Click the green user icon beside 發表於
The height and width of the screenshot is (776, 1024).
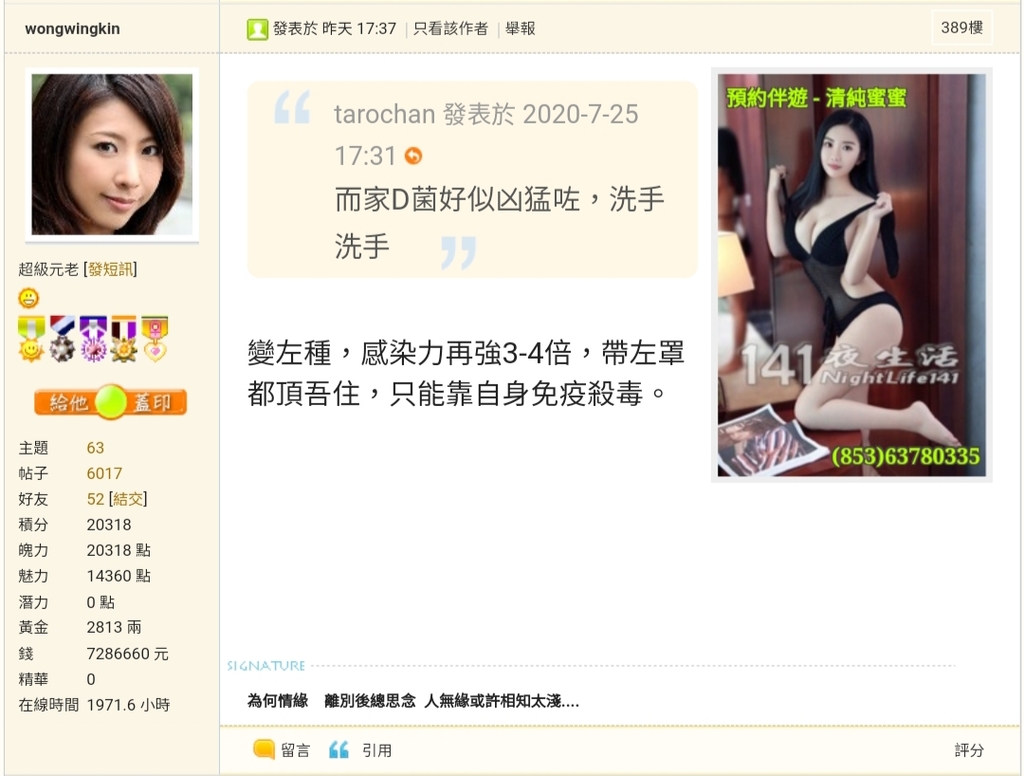pos(257,29)
